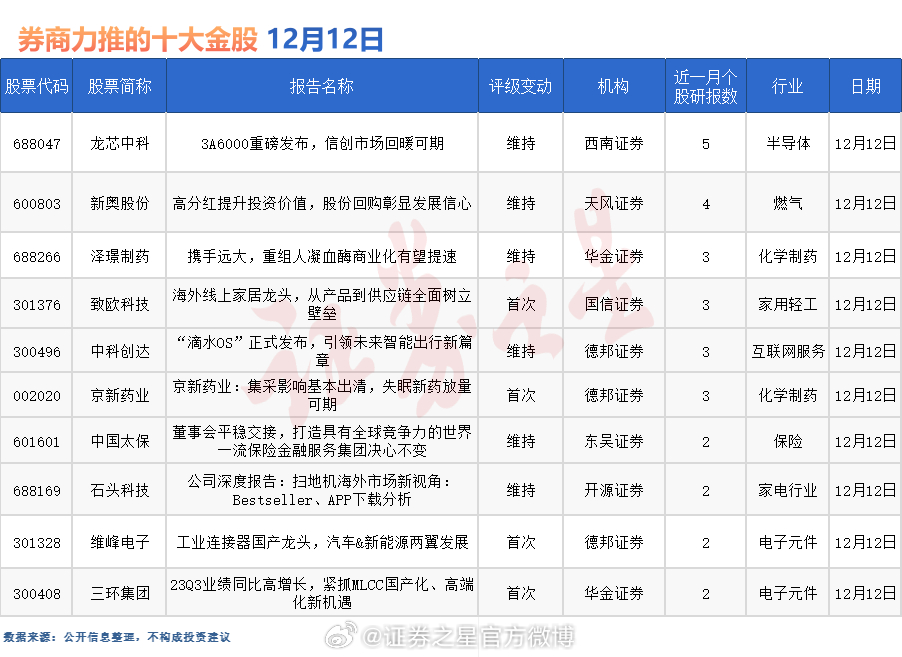
Task: Click 维持 rating in 龙芯中科 row
Action: (x=521, y=143)
